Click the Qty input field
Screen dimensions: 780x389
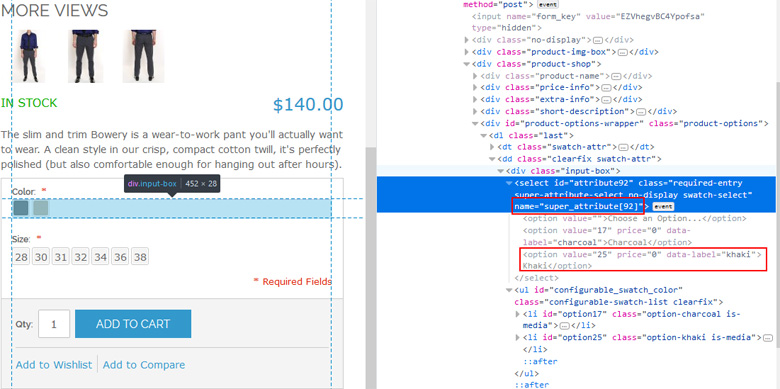coord(54,324)
